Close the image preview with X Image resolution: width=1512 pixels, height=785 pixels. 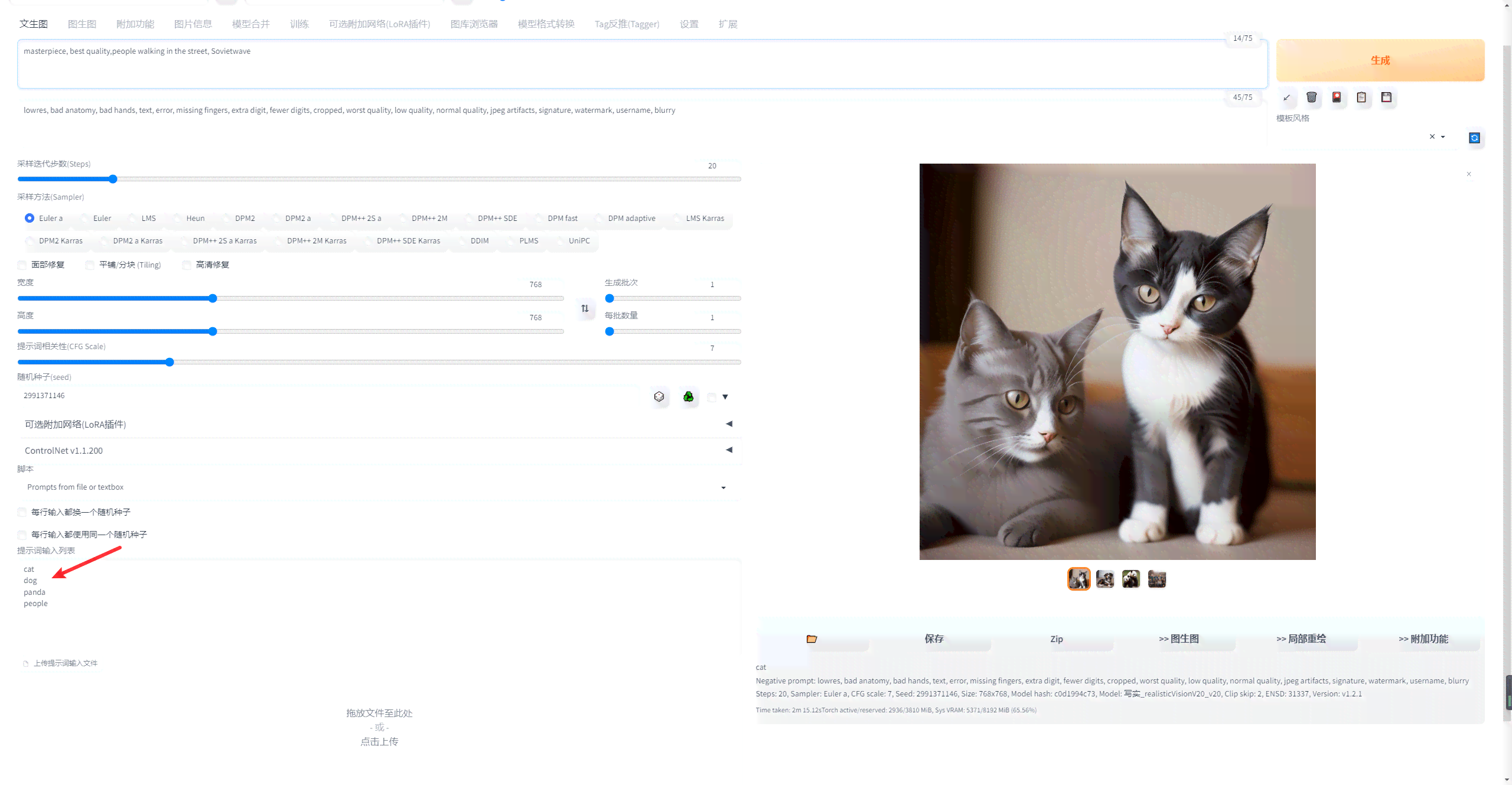coord(1469,174)
